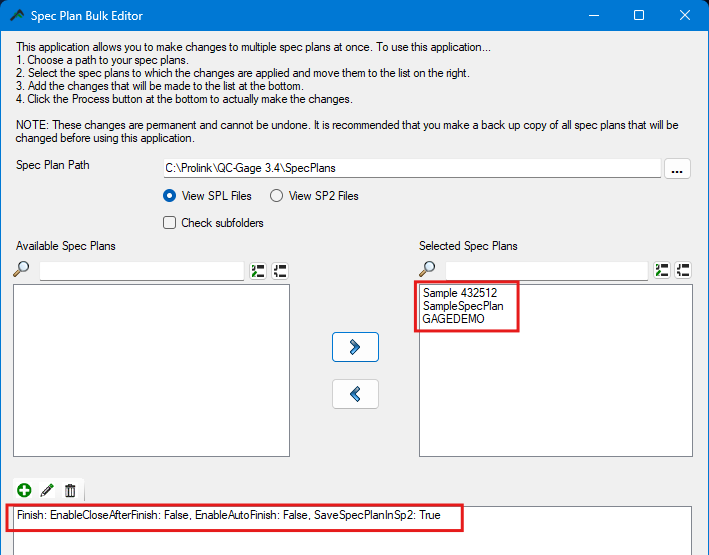Click in the Spec Plan Path field
709x555 pixels.
pyautogui.click(x=410, y=168)
